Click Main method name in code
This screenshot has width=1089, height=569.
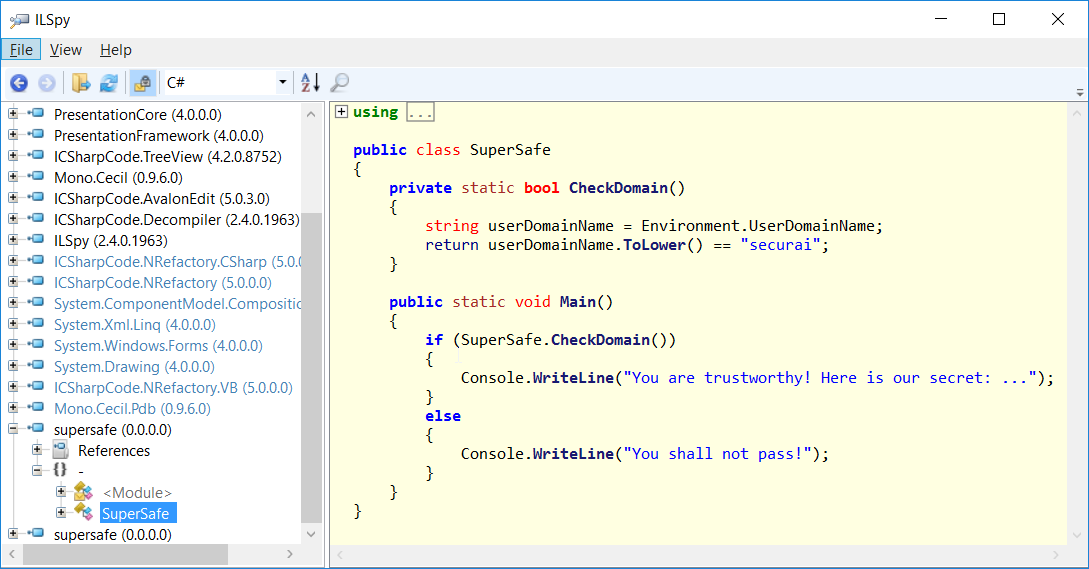[x=578, y=302]
